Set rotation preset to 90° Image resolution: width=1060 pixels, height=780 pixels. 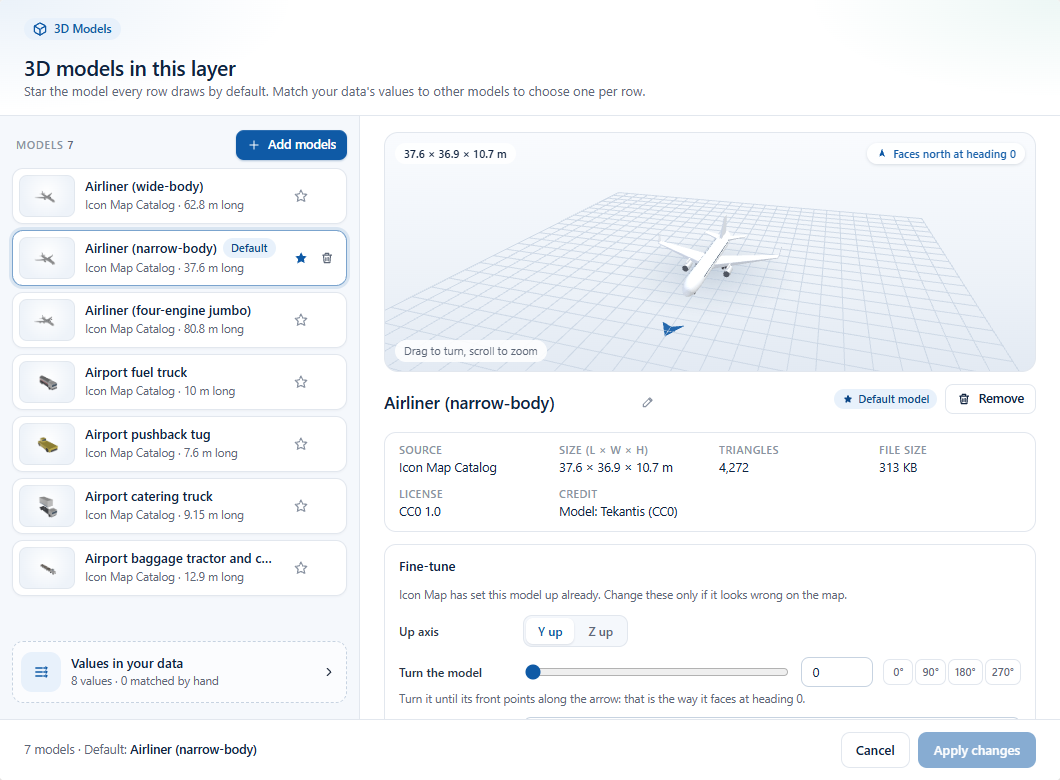930,673
